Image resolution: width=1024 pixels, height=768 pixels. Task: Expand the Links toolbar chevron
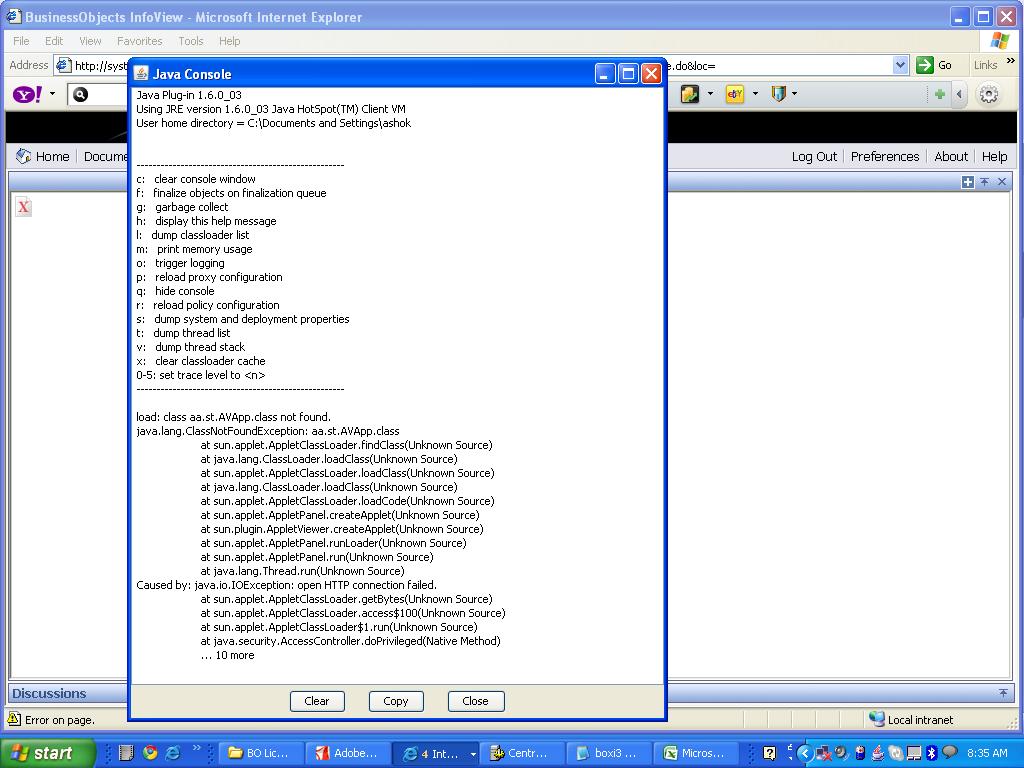pos(1012,62)
